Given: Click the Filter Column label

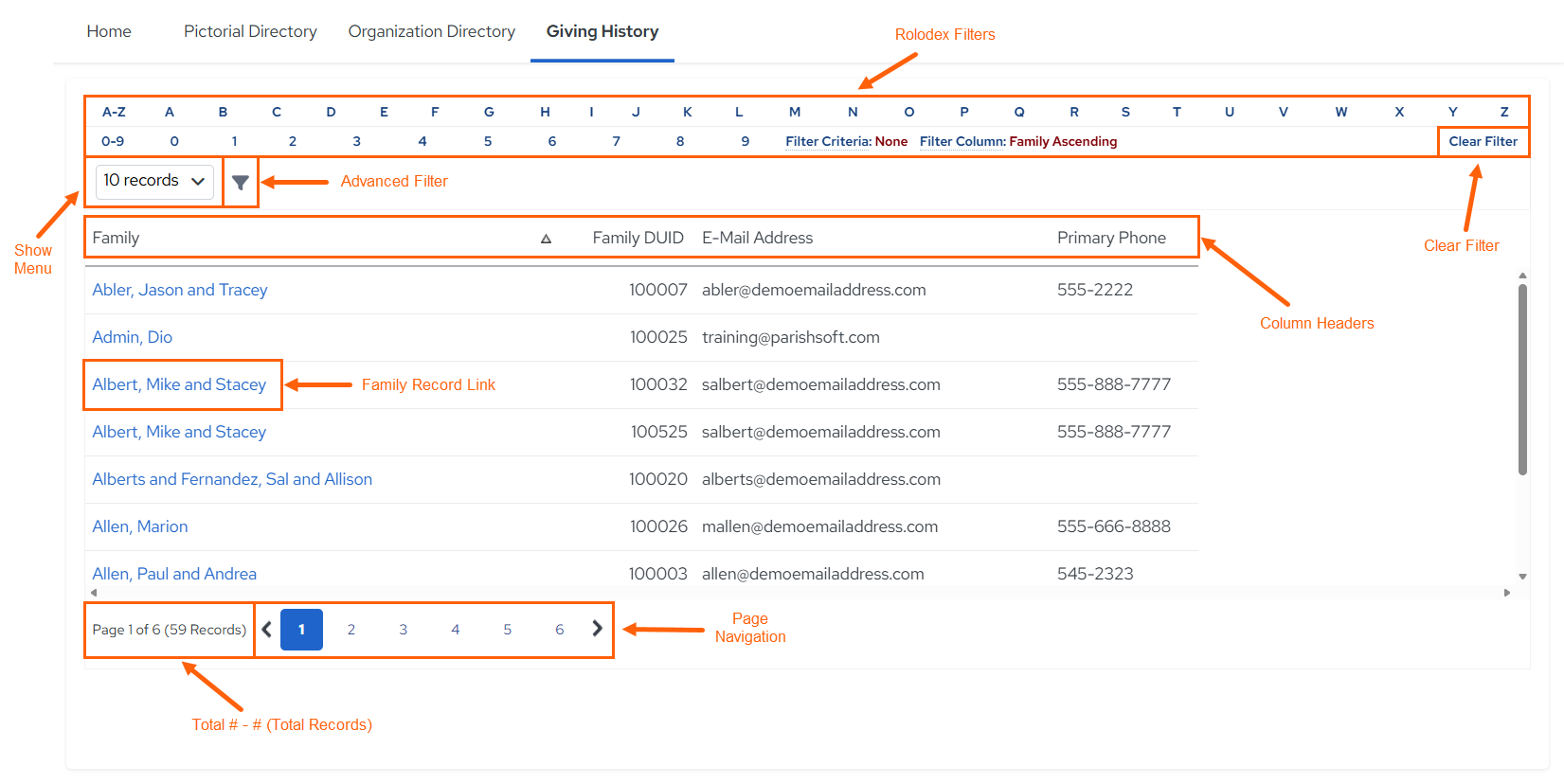Looking at the screenshot, I should [962, 141].
